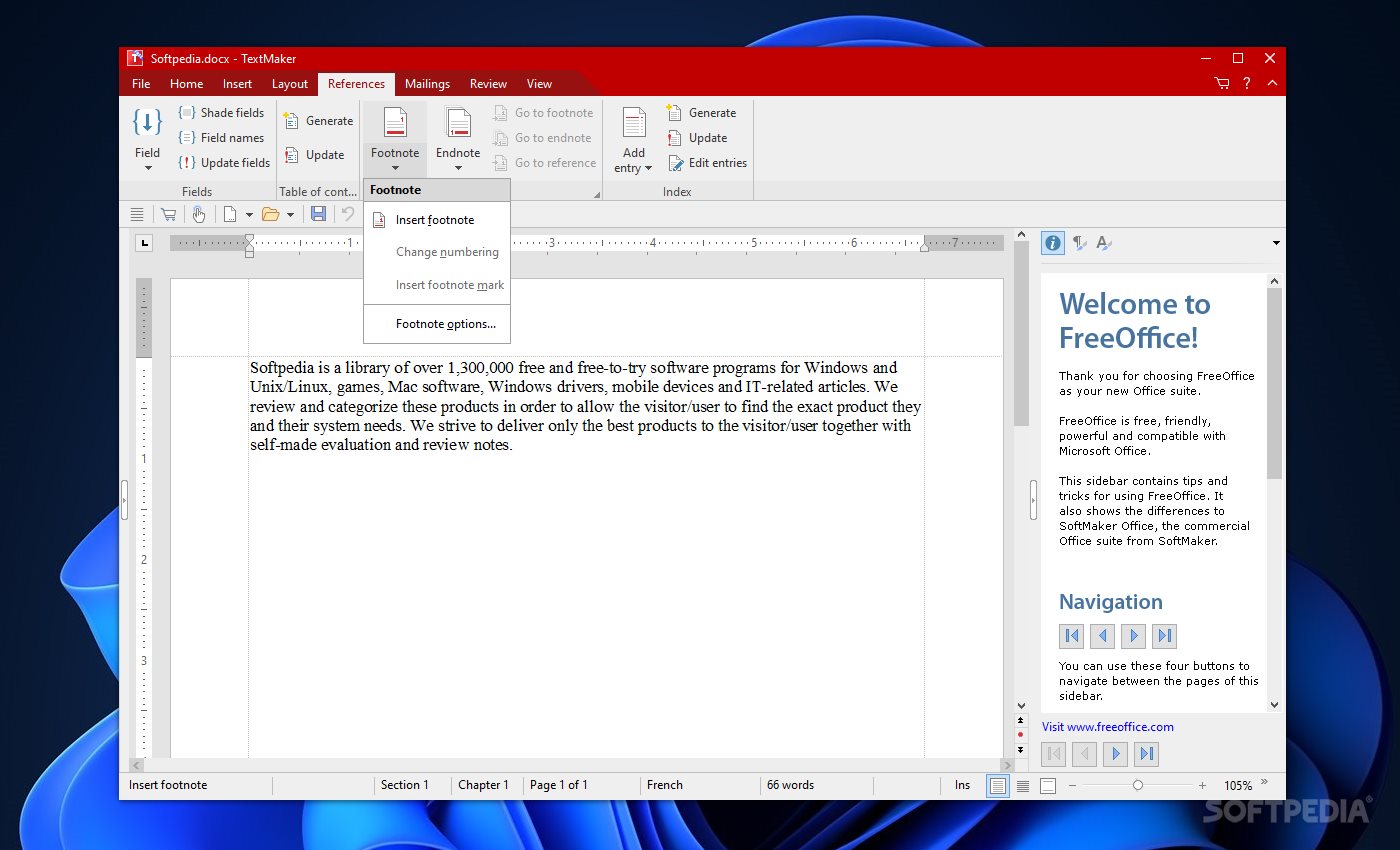Image resolution: width=1400 pixels, height=850 pixels.
Task: Switch to the View ribbon tab
Action: pyautogui.click(x=539, y=84)
